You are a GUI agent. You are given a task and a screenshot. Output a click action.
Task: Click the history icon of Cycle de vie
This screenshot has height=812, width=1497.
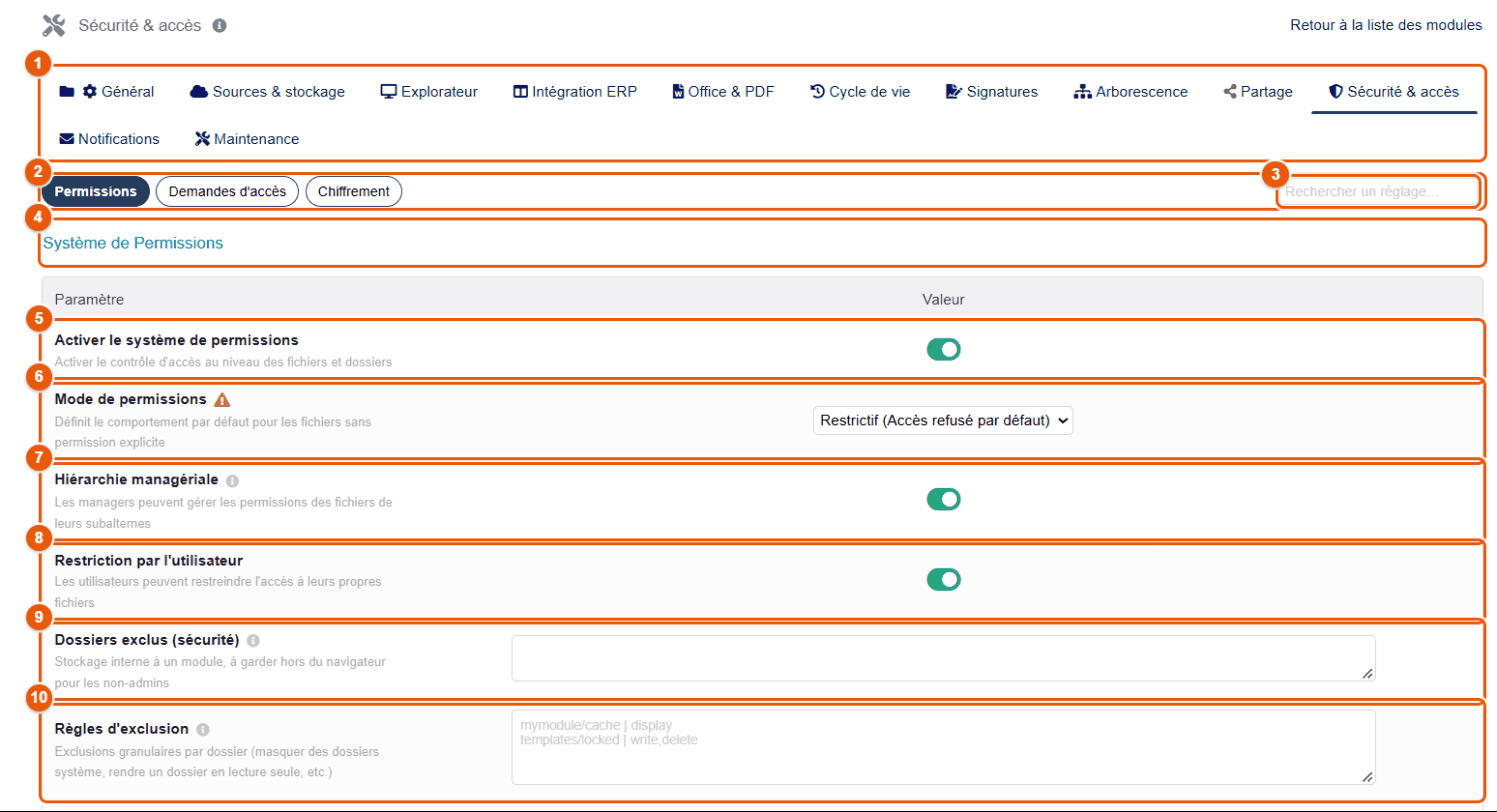point(817,92)
